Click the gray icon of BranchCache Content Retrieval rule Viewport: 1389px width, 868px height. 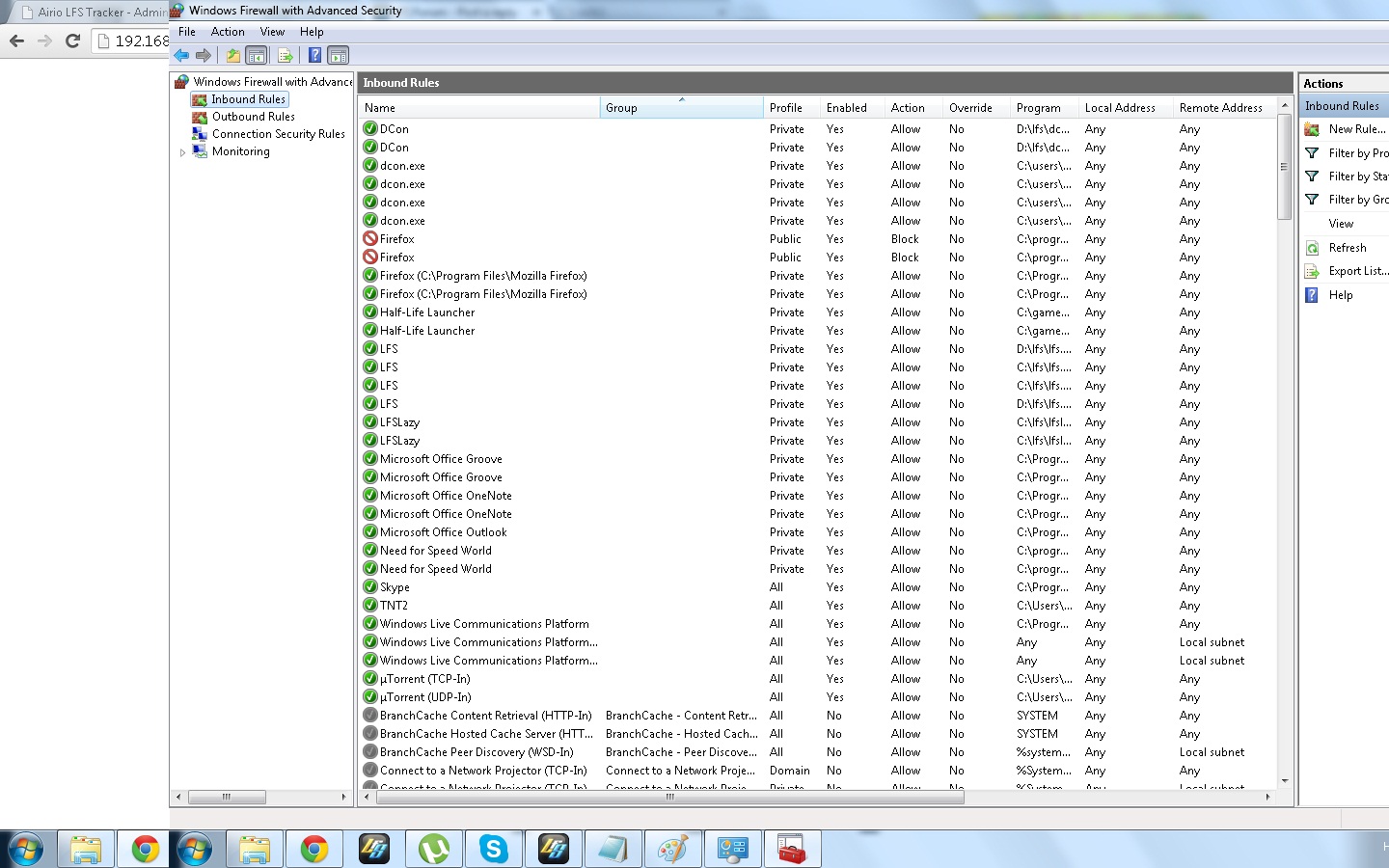[x=370, y=715]
